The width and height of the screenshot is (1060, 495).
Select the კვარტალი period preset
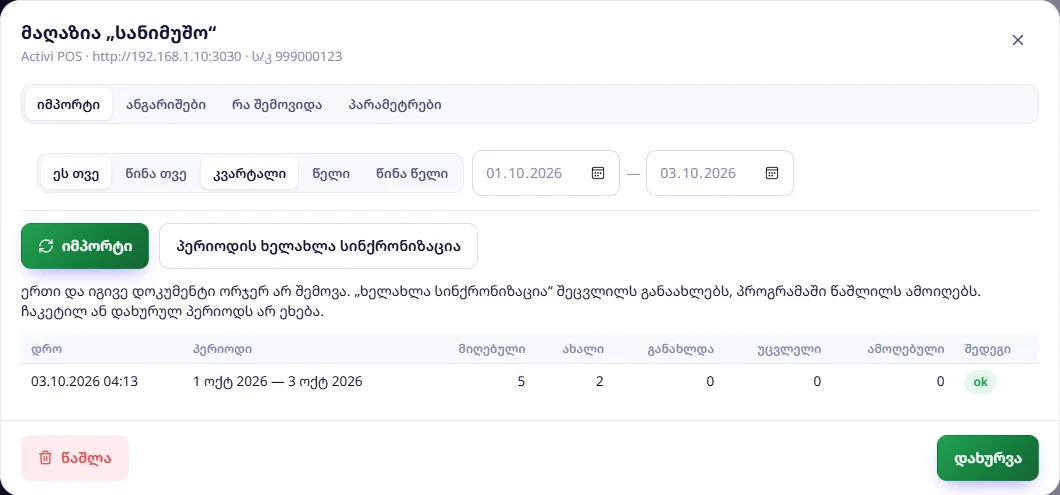[x=249, y=173]
